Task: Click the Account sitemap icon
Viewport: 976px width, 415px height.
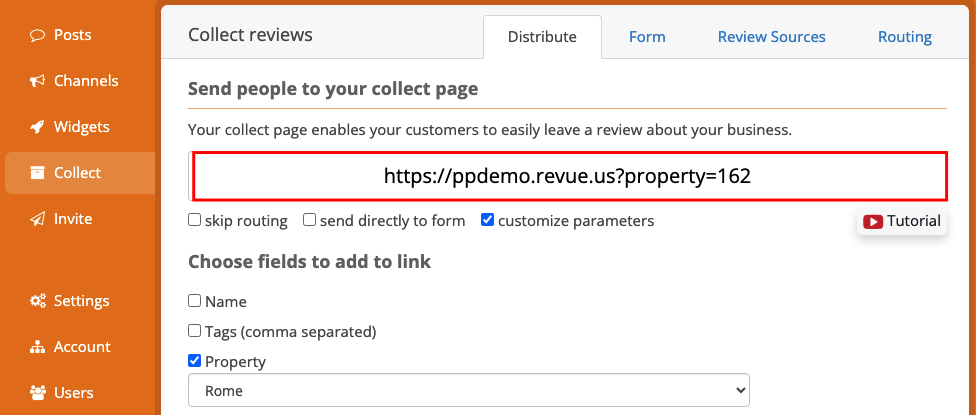Action: pyautogui.click(x=37, y=347)
